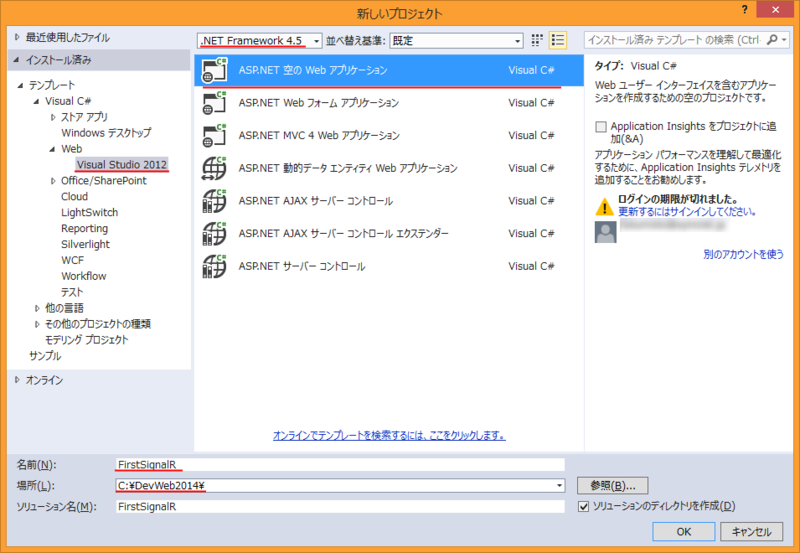Screen dimensions: 800x553
Task: Collapse the テンプレート tree node
Action: pyautogui.click(x=20, y=86)
